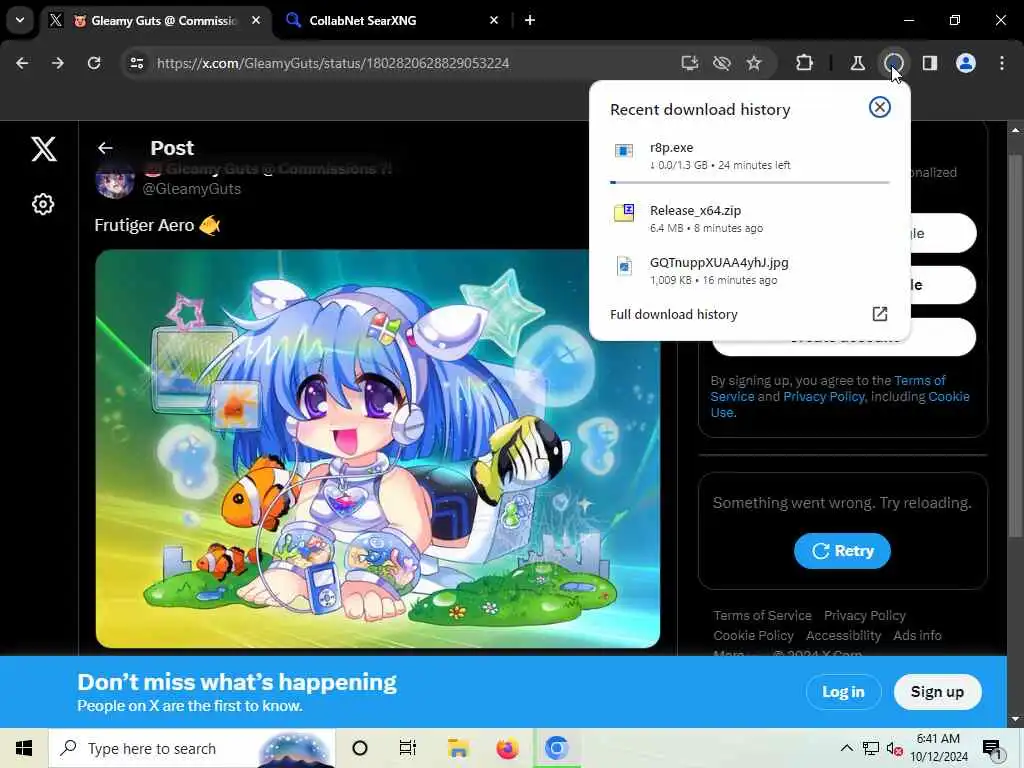
Task: View site information icon in address bar
Action: pos(137,63)
